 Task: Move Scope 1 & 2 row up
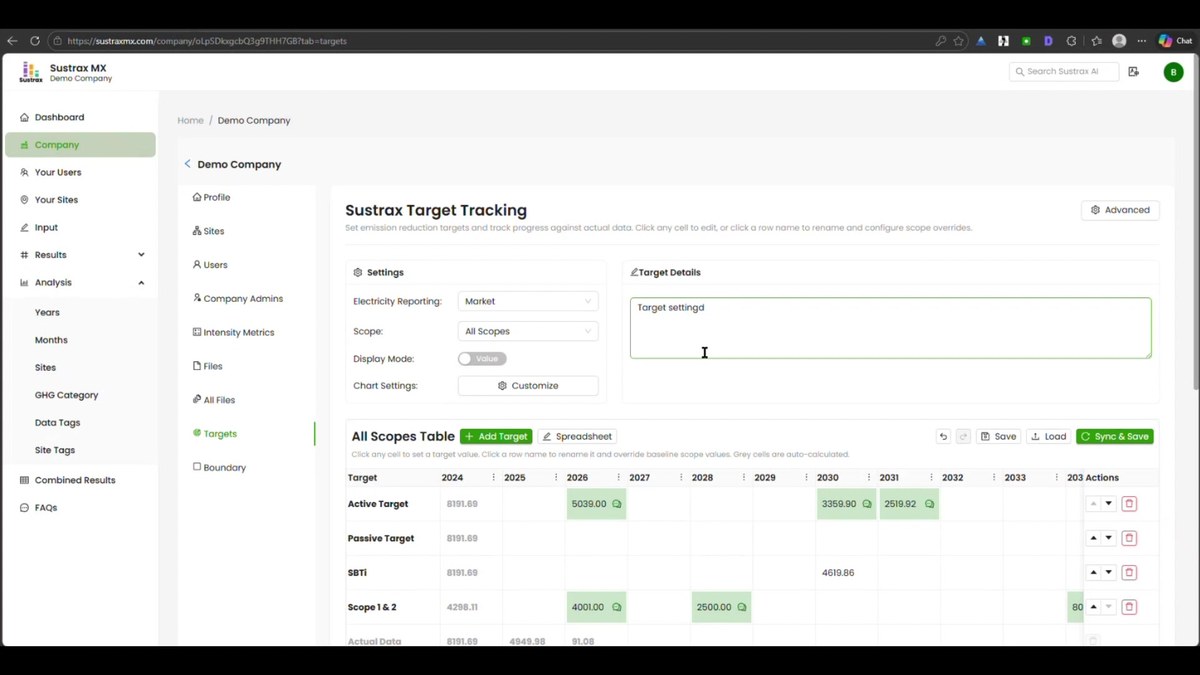[x=1094, y=607]
